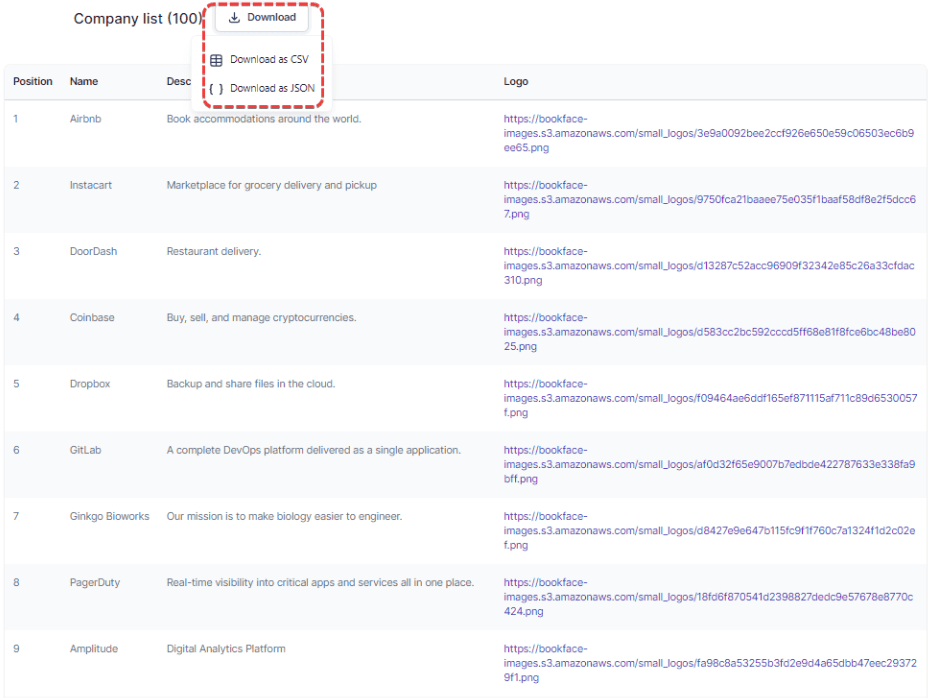
Task: Select the Ginkgo Bioworks name cell
Action: click(x=109, y=516)
